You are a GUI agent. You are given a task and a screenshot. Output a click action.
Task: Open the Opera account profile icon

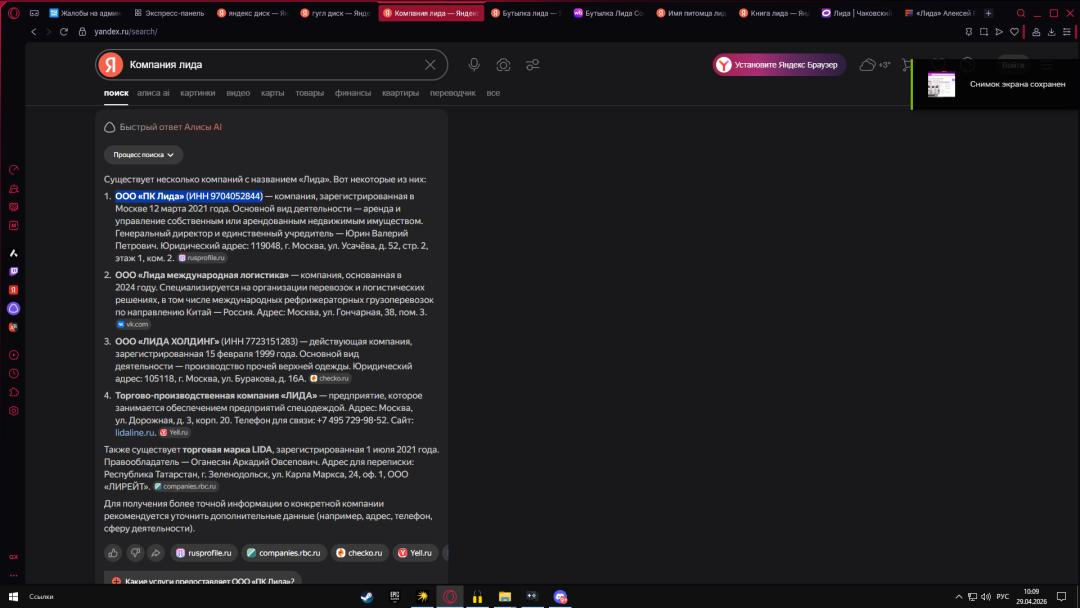pyautogui.click(x=1036, y=32)
